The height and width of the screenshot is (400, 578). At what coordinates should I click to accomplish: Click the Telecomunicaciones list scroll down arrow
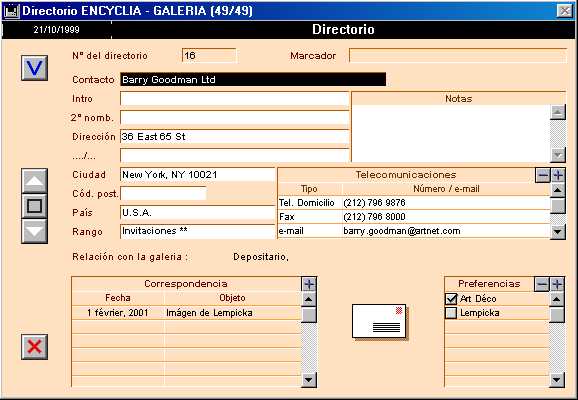(558, 232)
